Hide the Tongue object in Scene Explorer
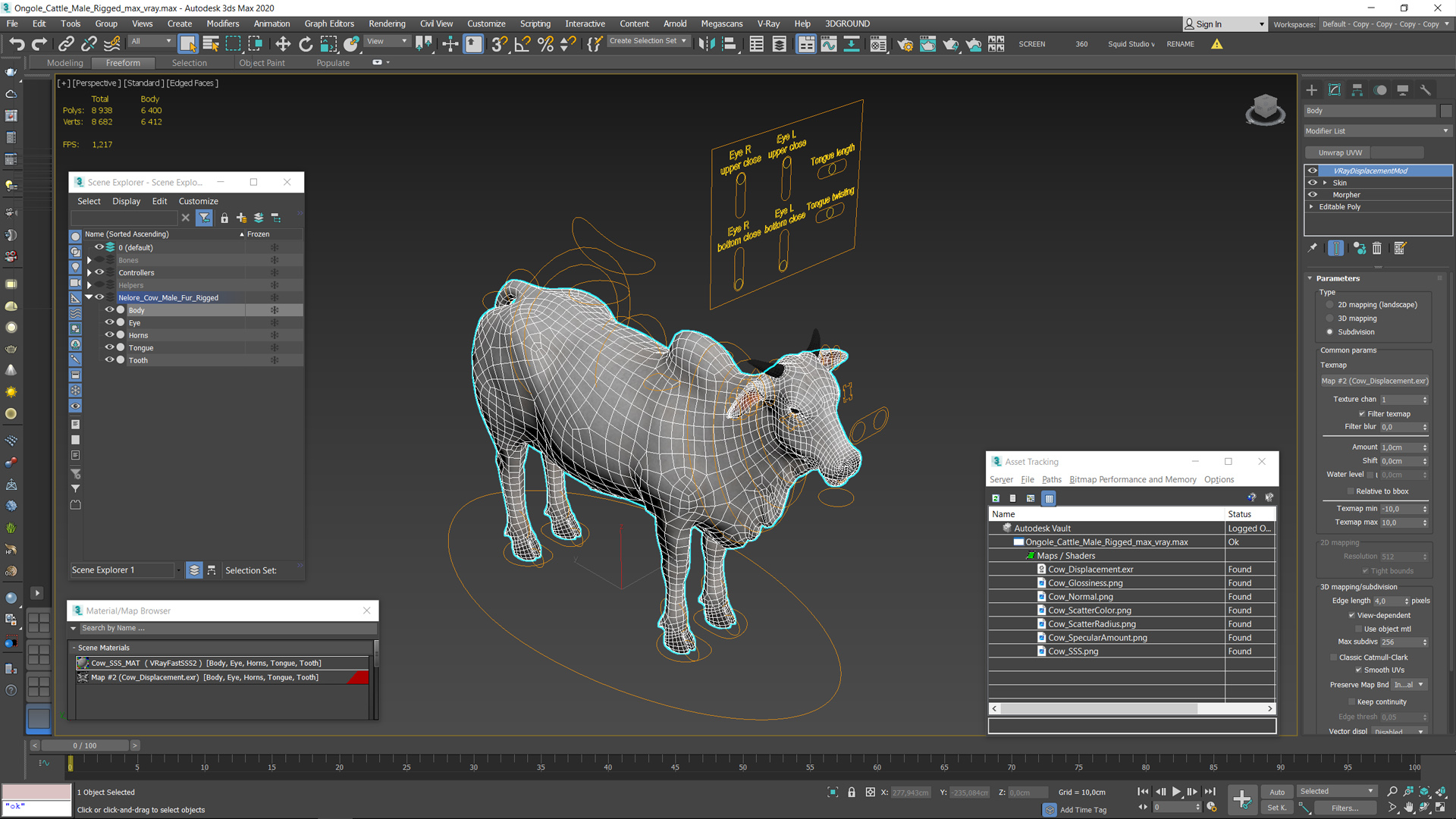 pyautogui.click(x=109, y=347)
